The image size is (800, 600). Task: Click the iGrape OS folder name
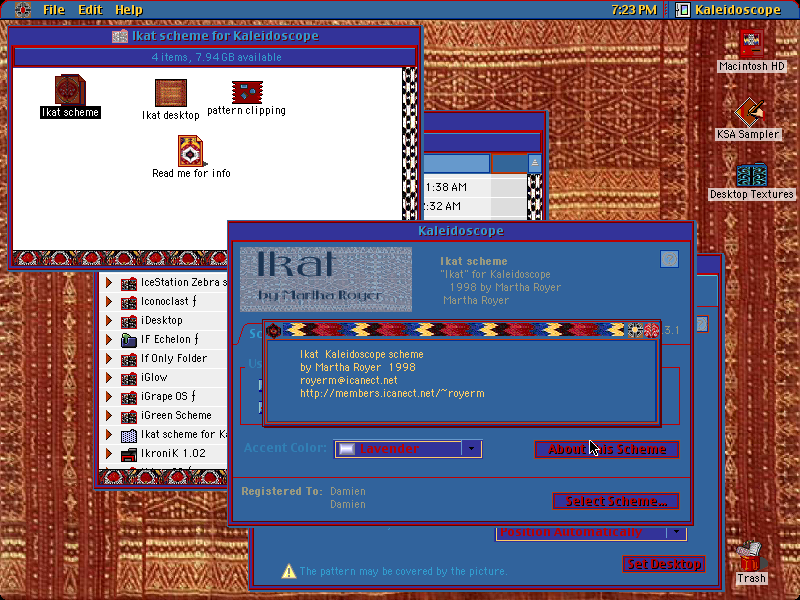pyautogui.click(x=168, y=396)
